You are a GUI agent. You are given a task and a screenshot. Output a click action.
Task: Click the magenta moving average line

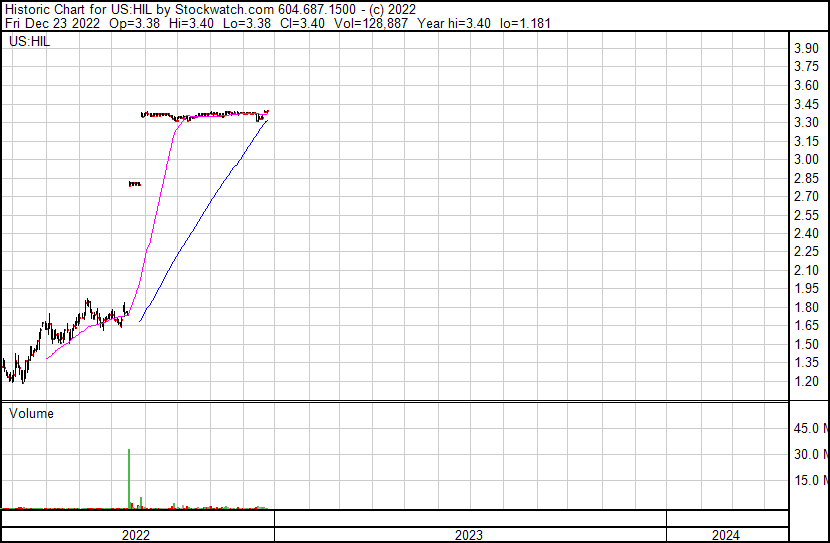160,200
